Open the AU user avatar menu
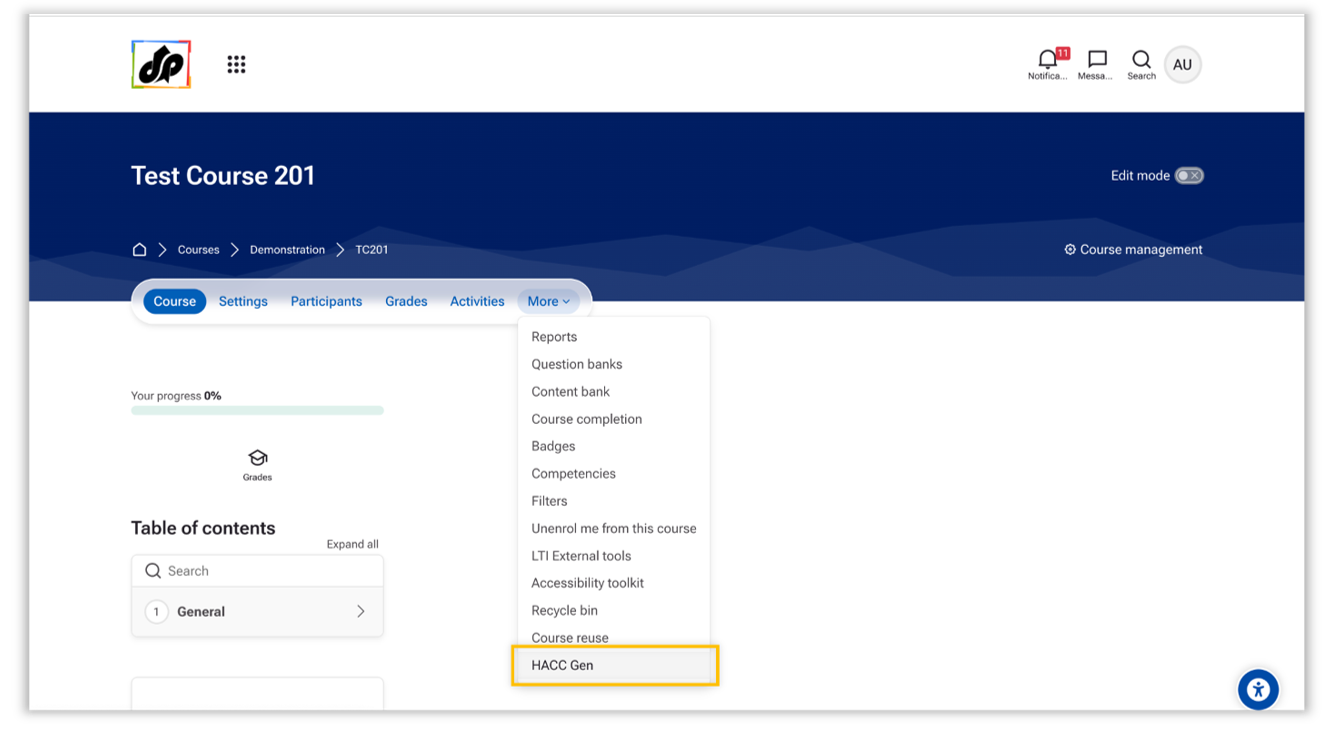The height and width of the screenshot is (736, 1332). (1182, 64)
